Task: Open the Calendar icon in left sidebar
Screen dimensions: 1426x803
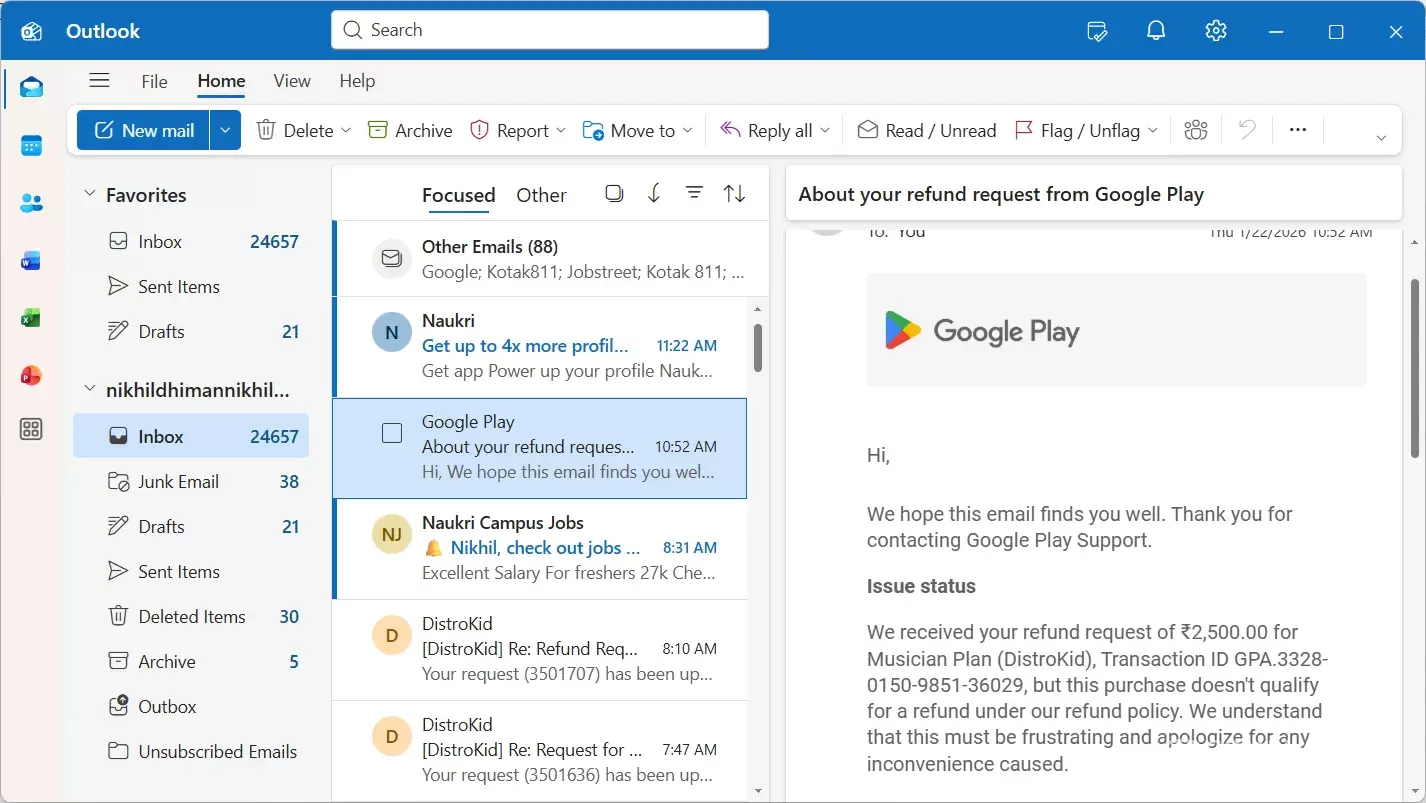Action: pos(31,146)
